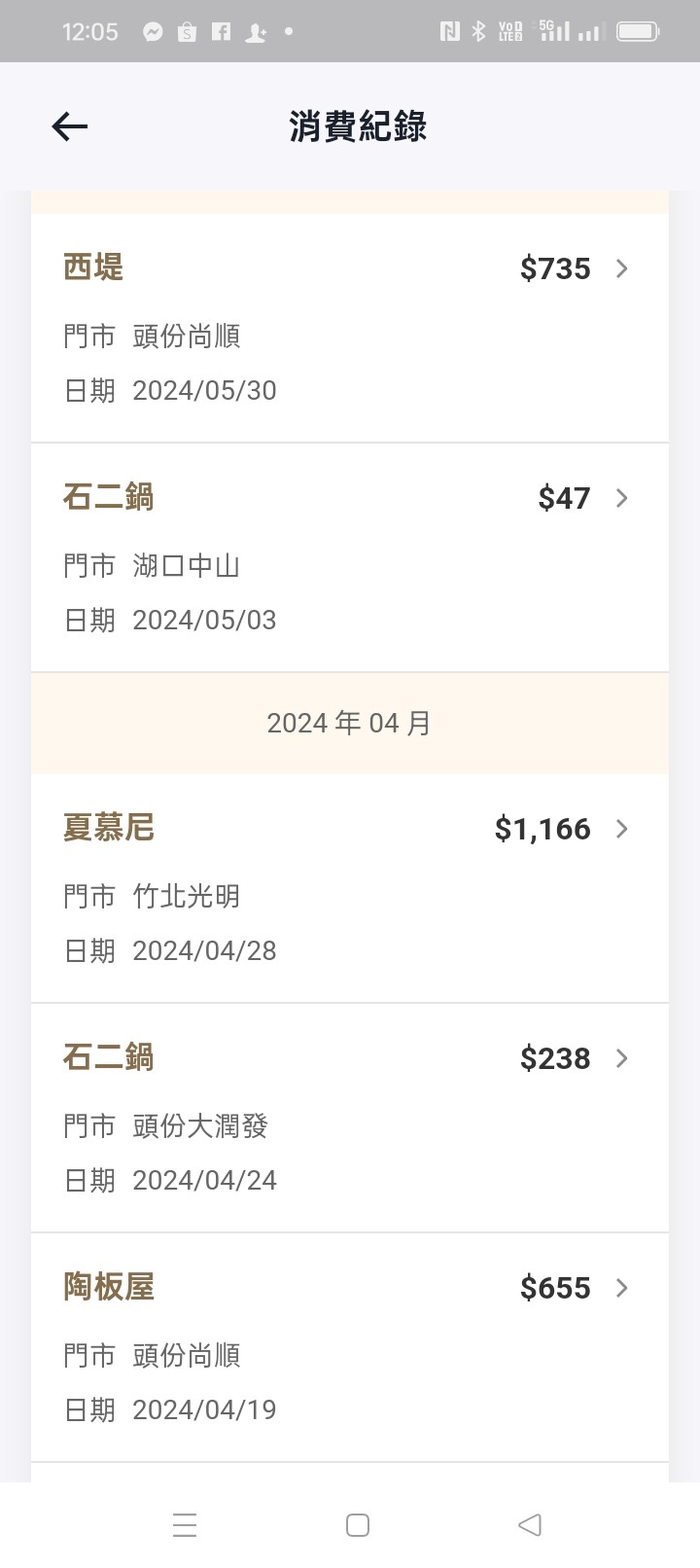
Task: Open the 夏慕尼 竹北光明 transaction entry
Action: 350,888
